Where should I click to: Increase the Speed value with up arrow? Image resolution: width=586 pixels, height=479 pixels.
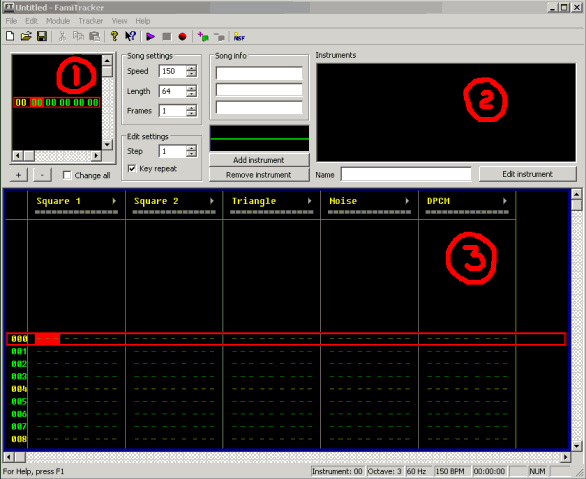pyautogui.click(x=191, y=68)
